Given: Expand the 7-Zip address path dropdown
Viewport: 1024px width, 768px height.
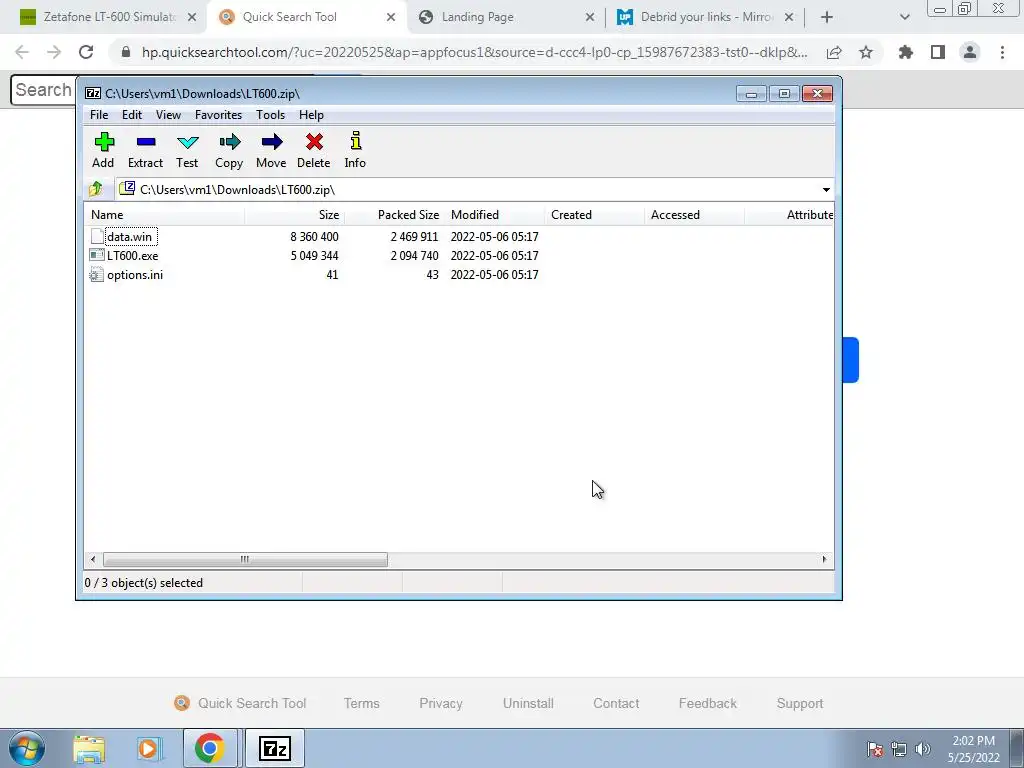Looking at the screenshot, I should [826, 189].
